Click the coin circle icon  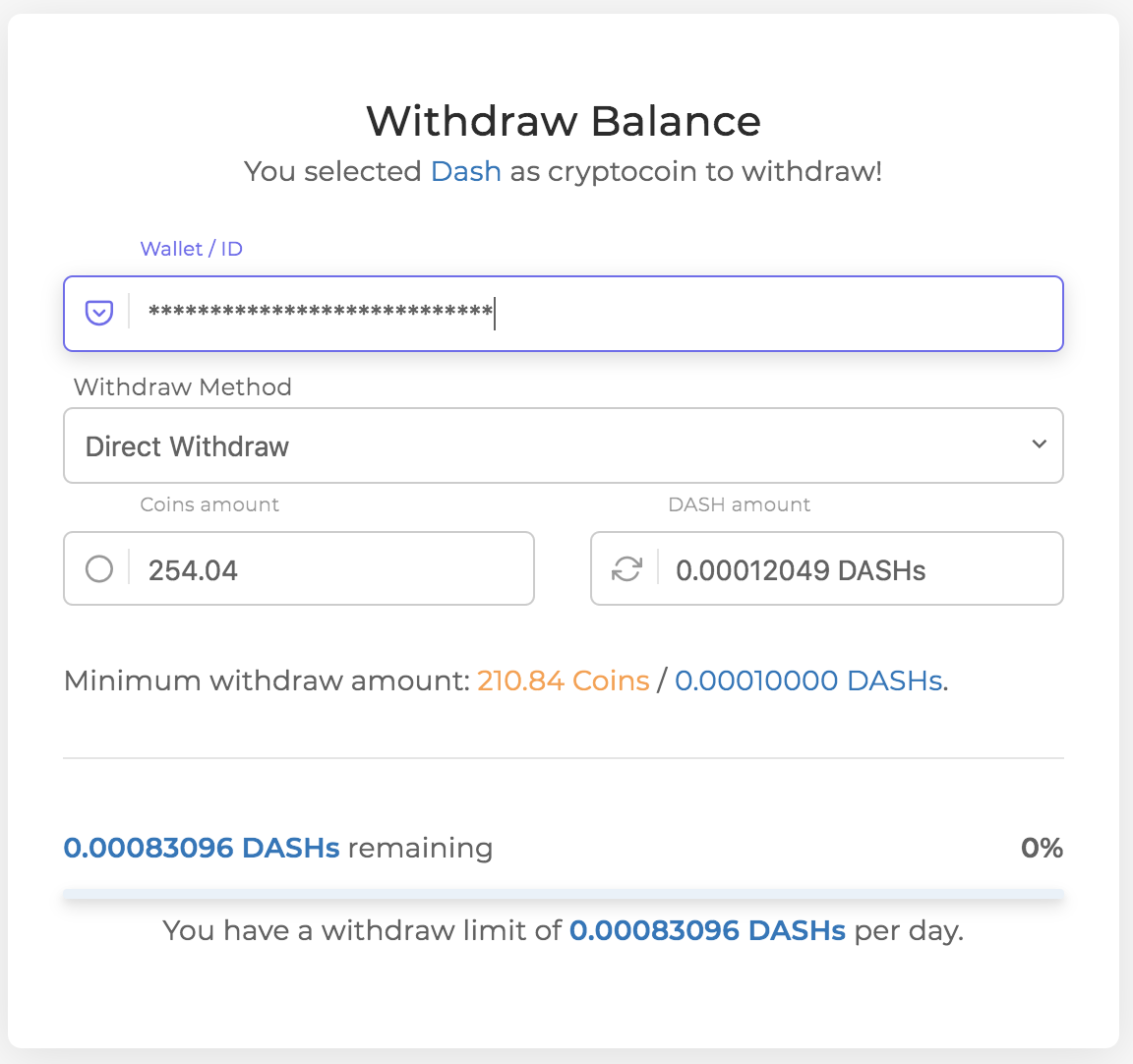pos(99,569)
